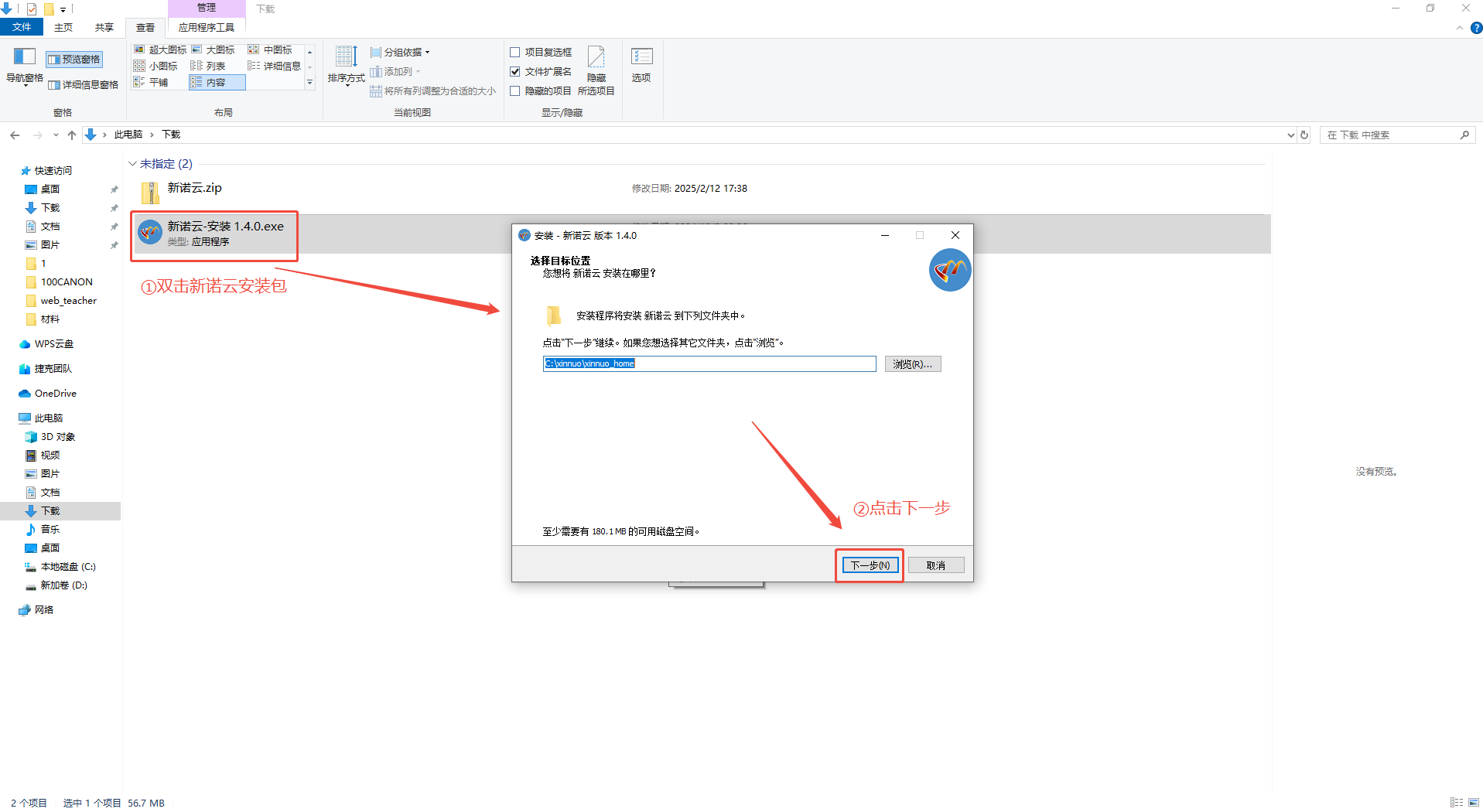The image size is (1483, 812).
Task: Switch to the View ribbon tab
Action: click(145, 28)
